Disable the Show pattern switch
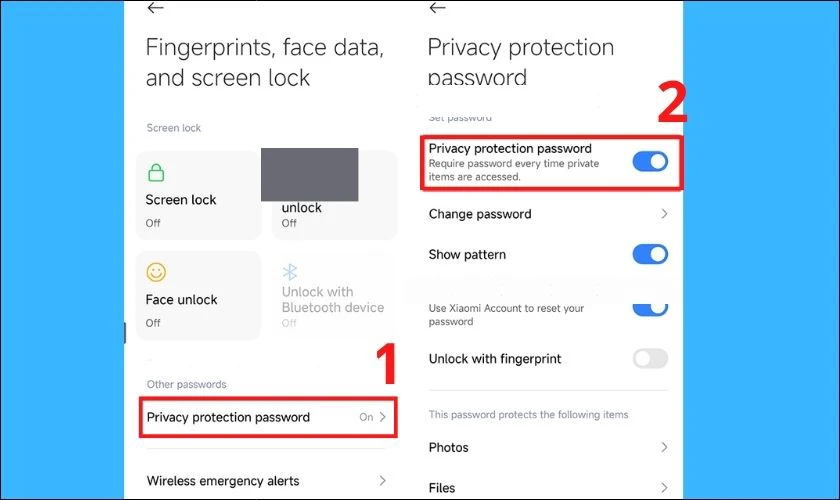This screenshot has width=840, height=500. [650, 254]
